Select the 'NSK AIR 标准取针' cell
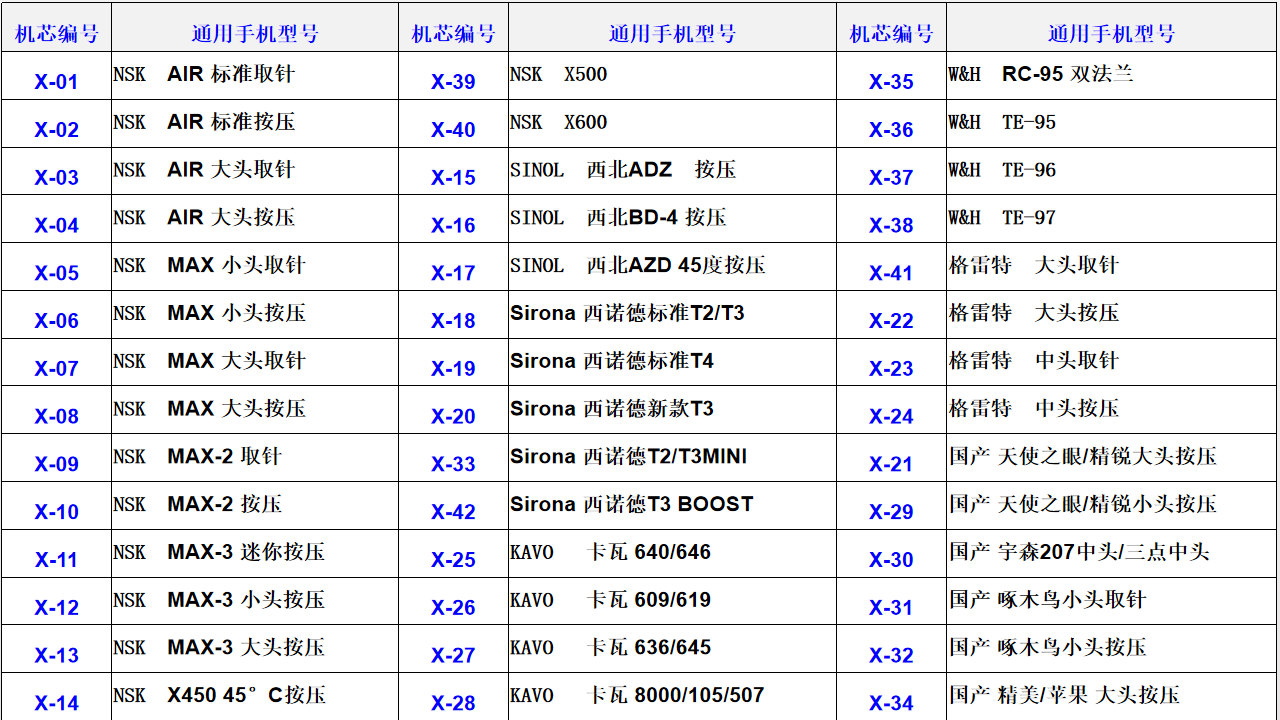1280x720 pixels. coord(255,76)
